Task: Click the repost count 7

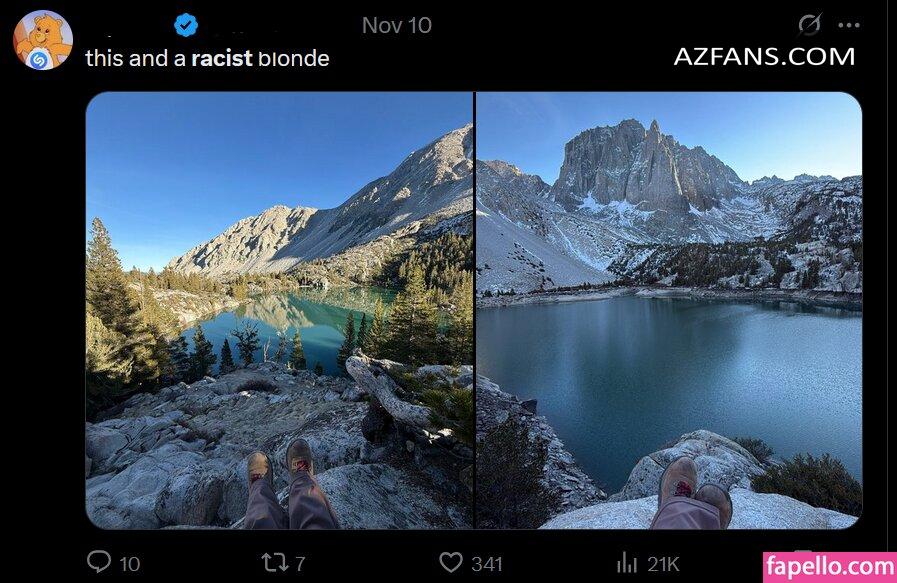Action: (300, 564)
